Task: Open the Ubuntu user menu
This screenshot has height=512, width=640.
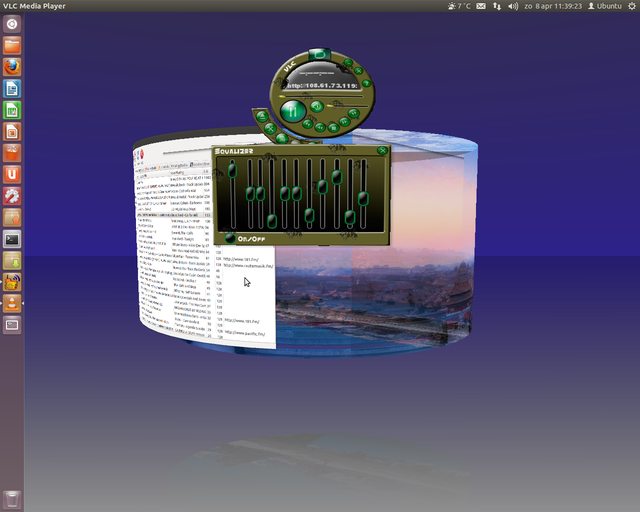Action: 605,6
